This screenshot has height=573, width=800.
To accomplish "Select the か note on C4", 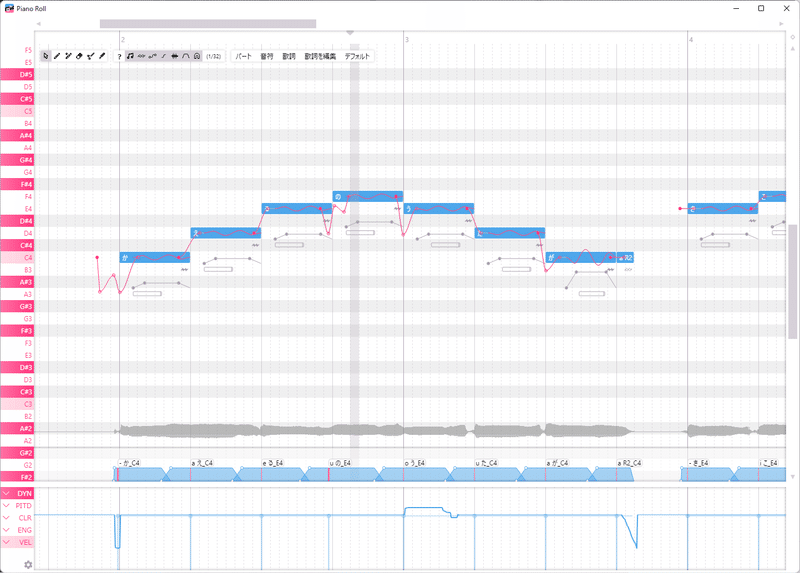I will pos(155,258).
